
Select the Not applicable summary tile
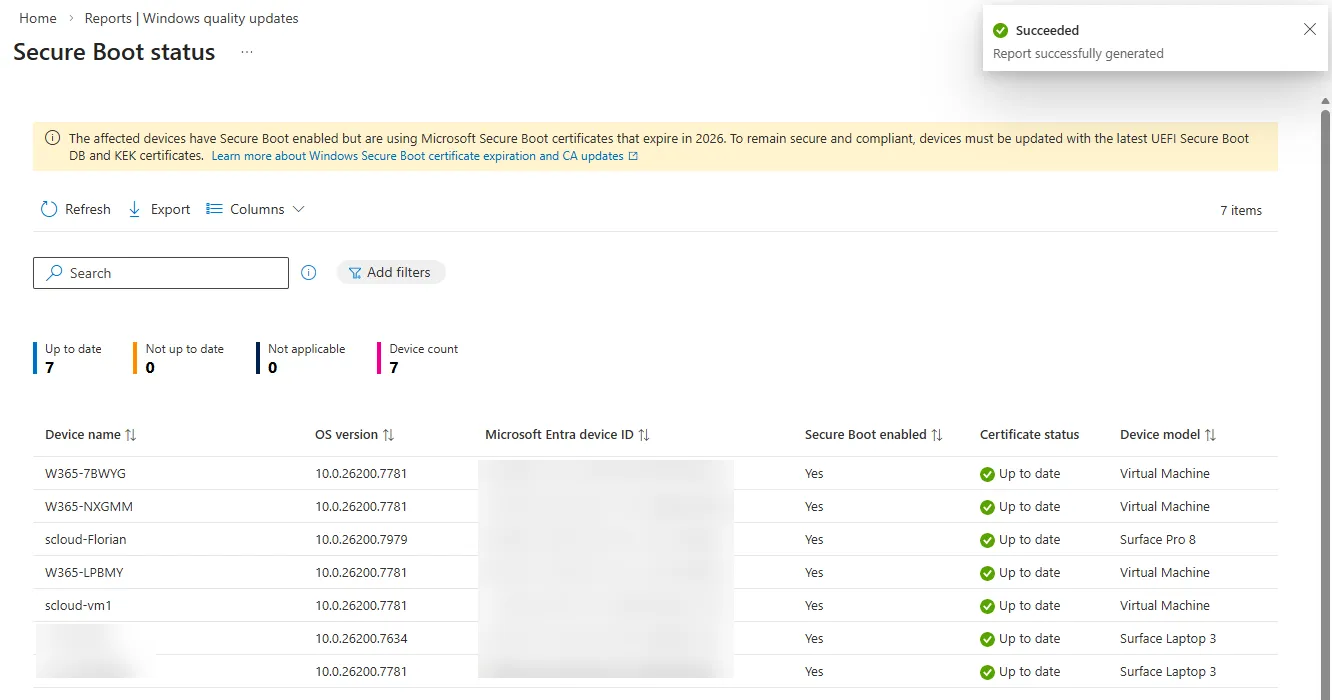click(x=301, y=358)
